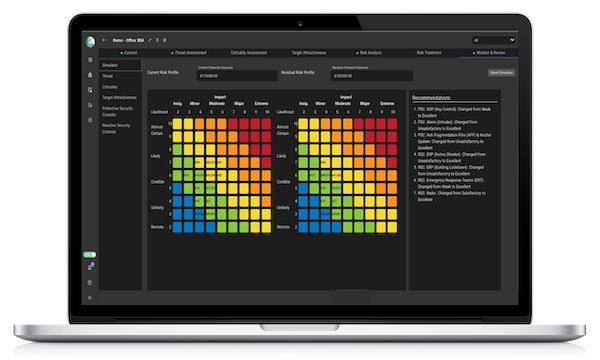Click the lock icon with blue badge
The width and height of the screenshot is (600, 360).
(x=90, y=267)
